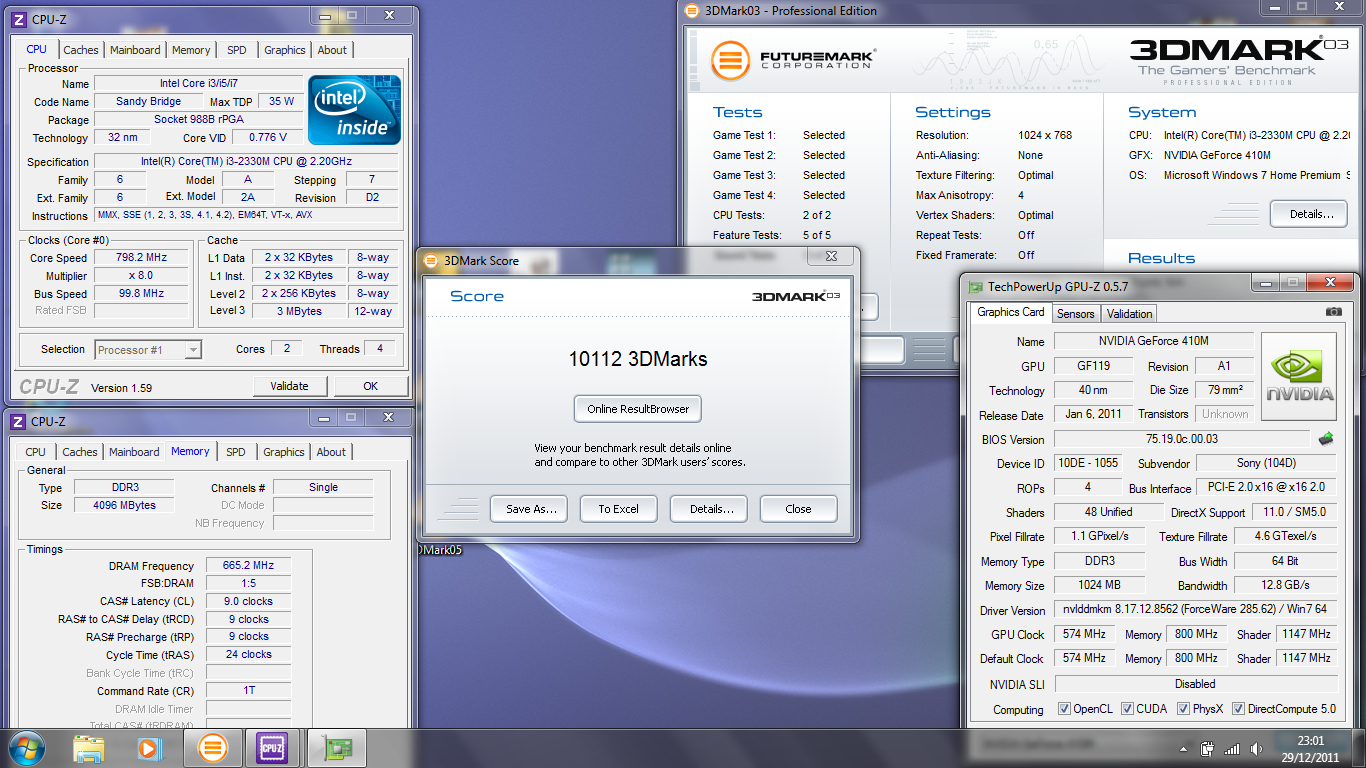Image resolution: width=1366 pixels, height=768 pixels.
Task: Click the Specification field i3-2330M CPU
Action: (x=246, y=161)
